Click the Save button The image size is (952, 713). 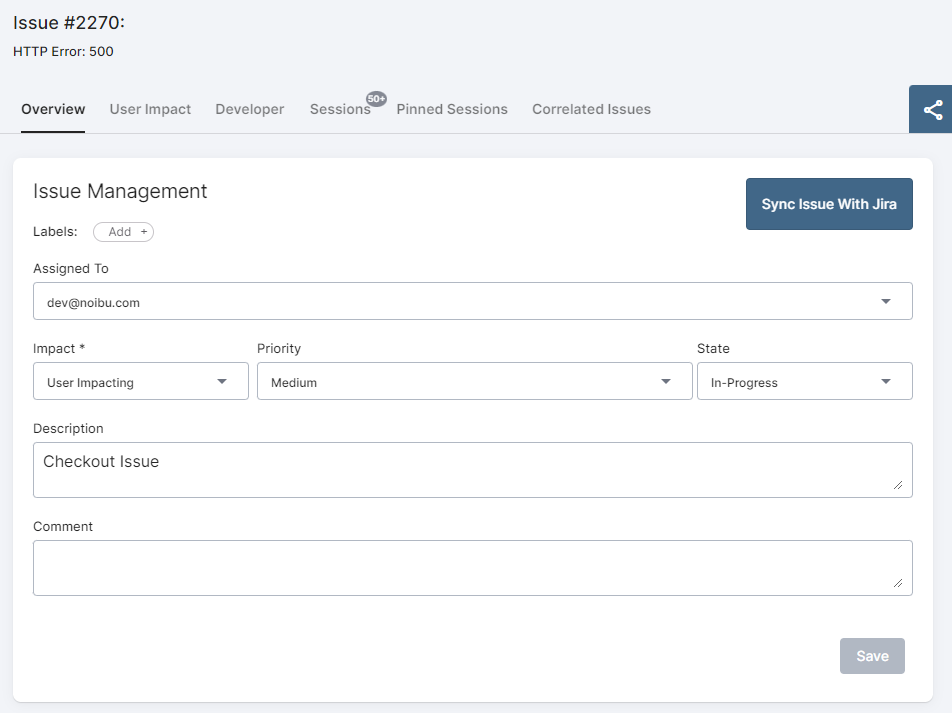point(872,656)
